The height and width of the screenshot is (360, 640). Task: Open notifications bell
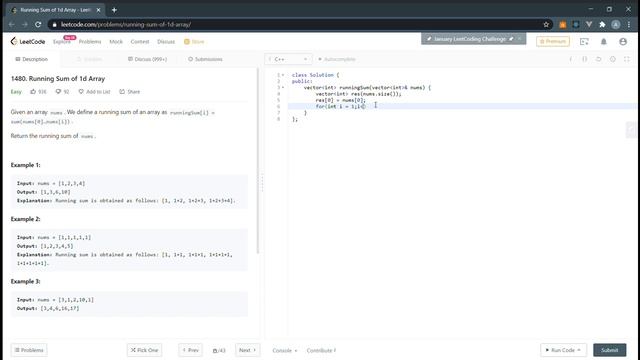point(604,42)
